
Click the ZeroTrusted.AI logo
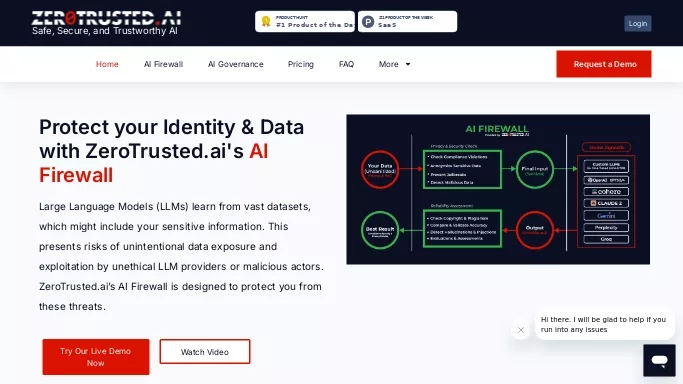[106, 18]
